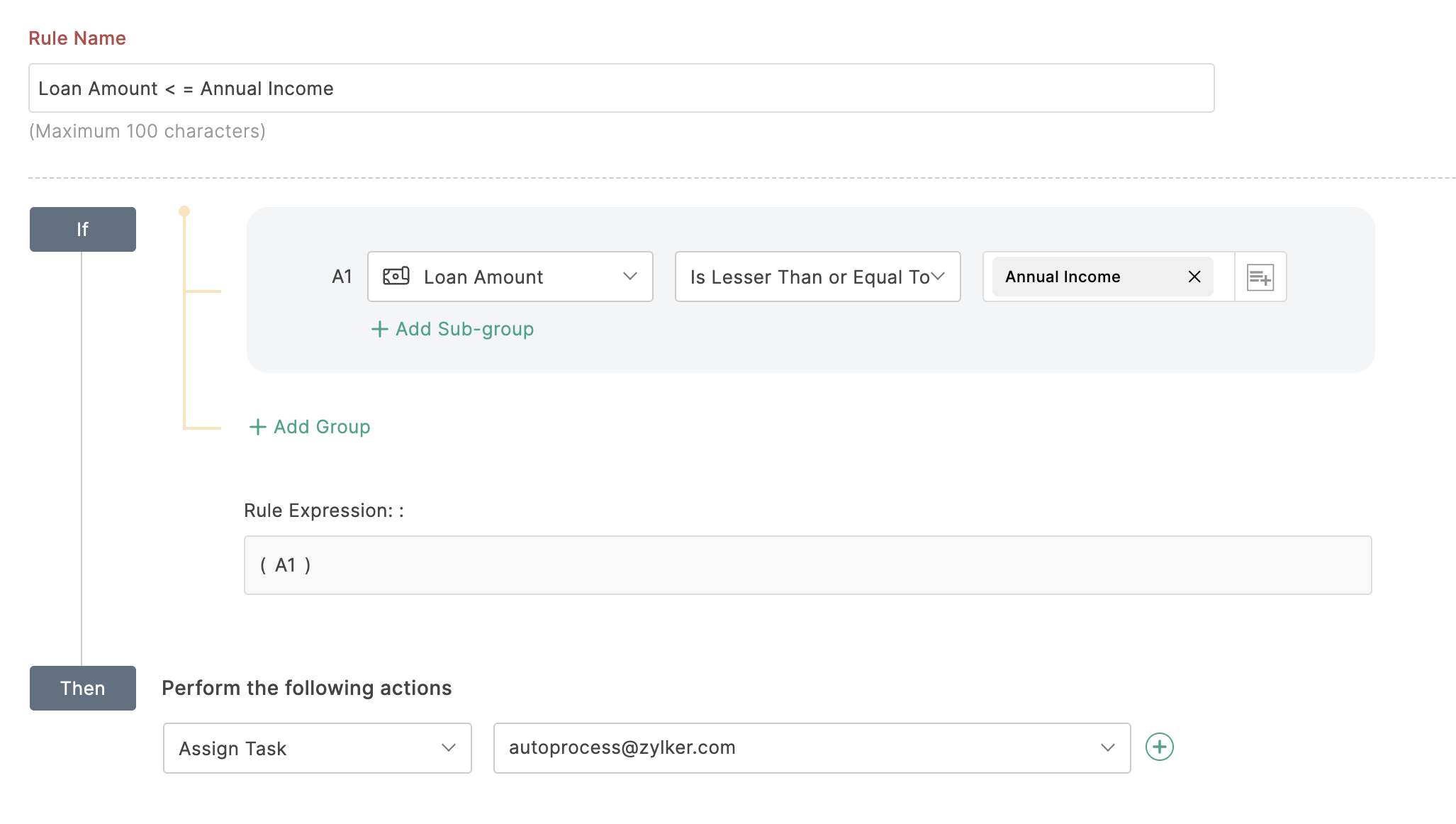This screenshot has width=1456, height=824.
Task: Click the Rule Expression box showing ( A1 )
Action: [x=807, y=565]
